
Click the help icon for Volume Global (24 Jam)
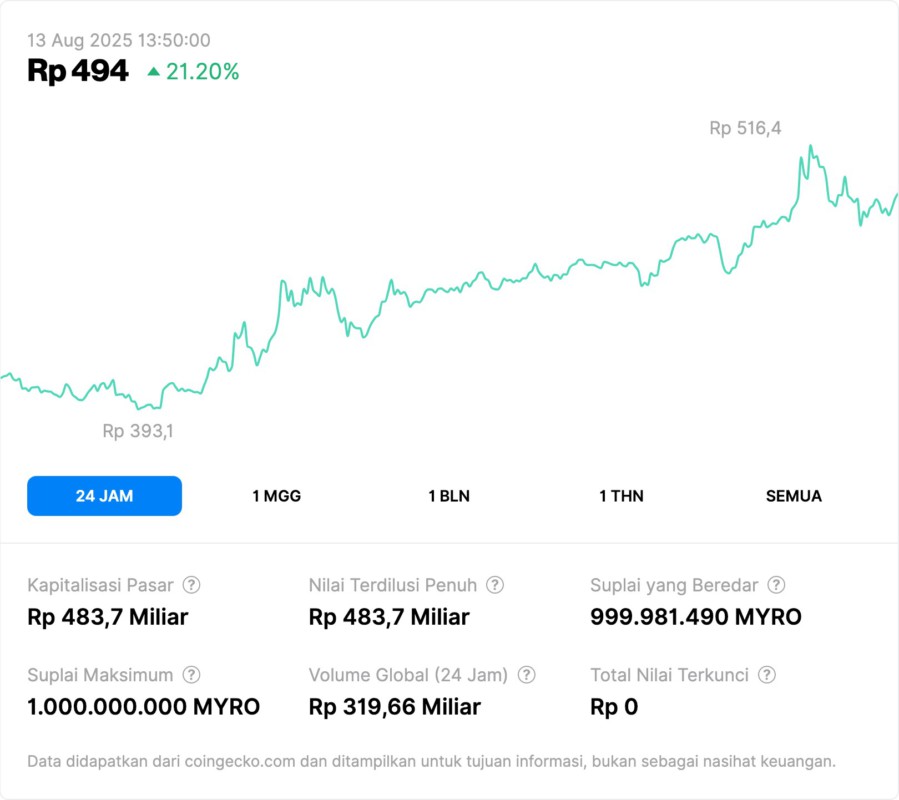[526, 675]
